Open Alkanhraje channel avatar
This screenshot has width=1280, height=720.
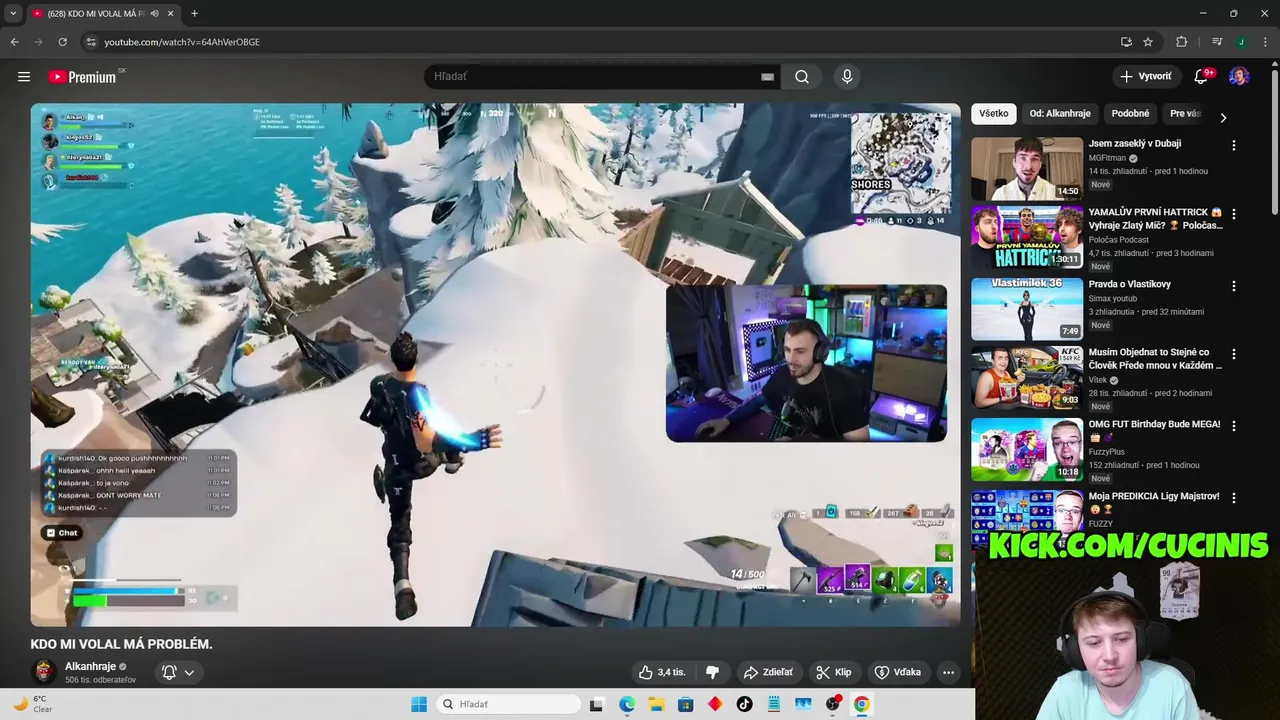[x=44, y=672]
